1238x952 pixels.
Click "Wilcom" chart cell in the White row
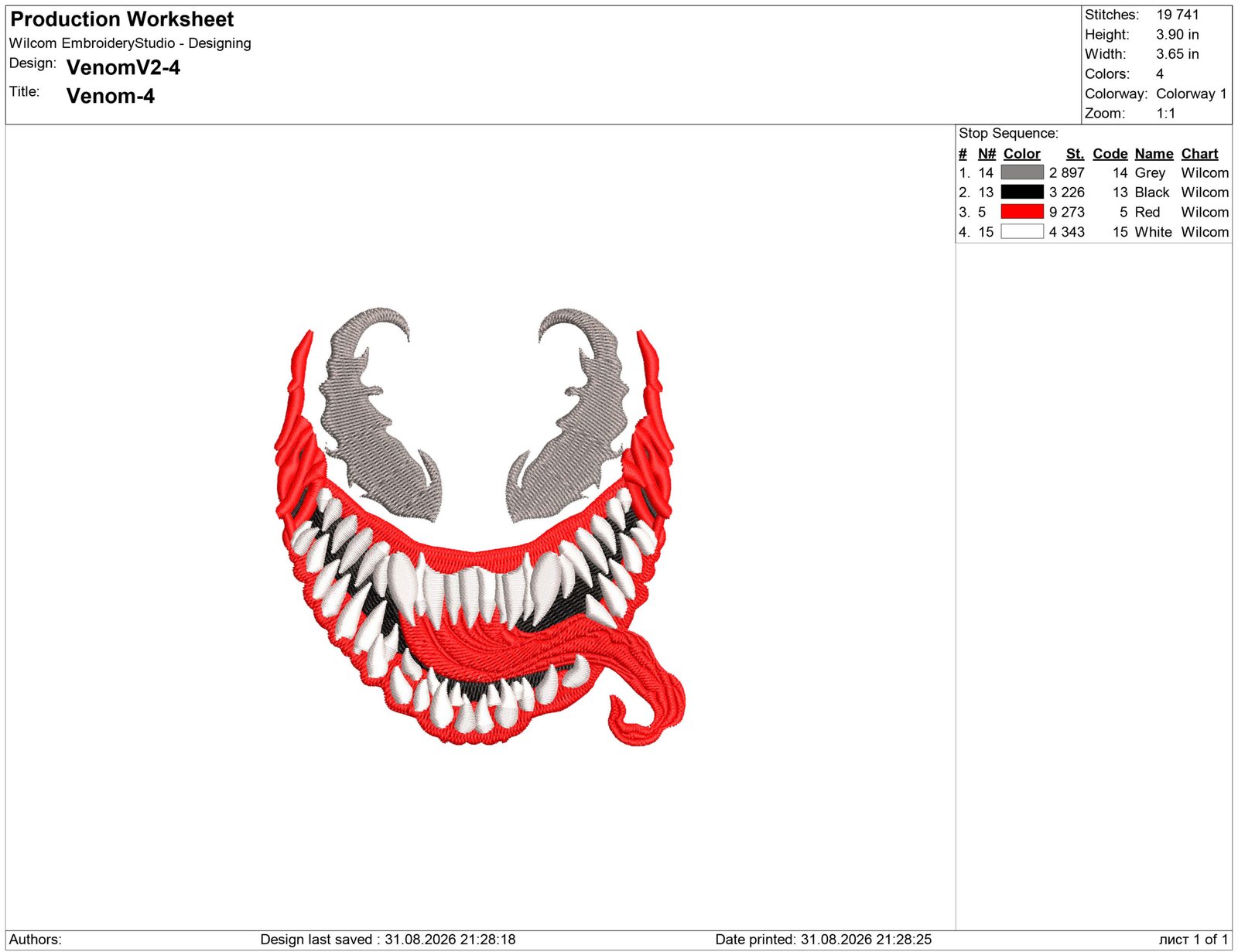point(1205,232)
